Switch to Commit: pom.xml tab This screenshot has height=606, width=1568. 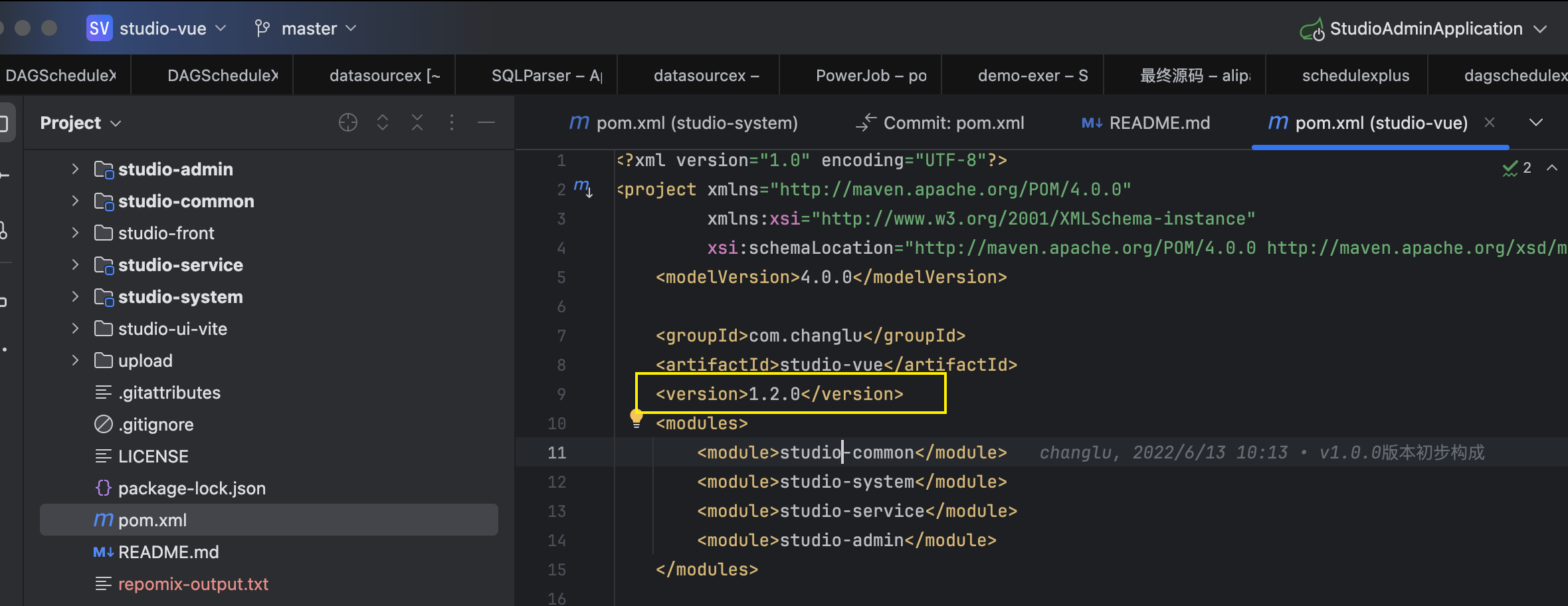(x=940, y=123)
